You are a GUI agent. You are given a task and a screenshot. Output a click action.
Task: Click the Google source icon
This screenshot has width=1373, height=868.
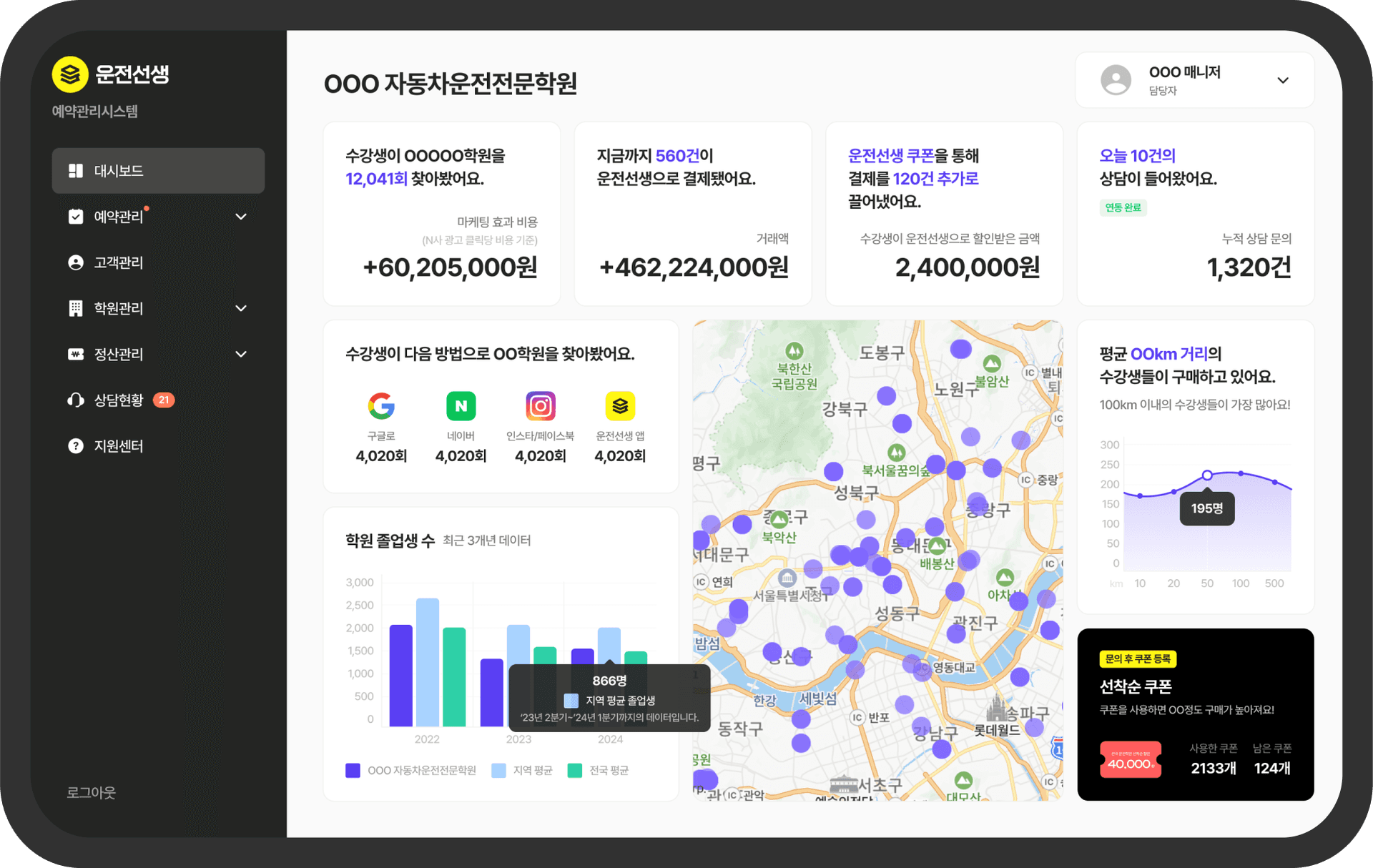coord(381,406)
